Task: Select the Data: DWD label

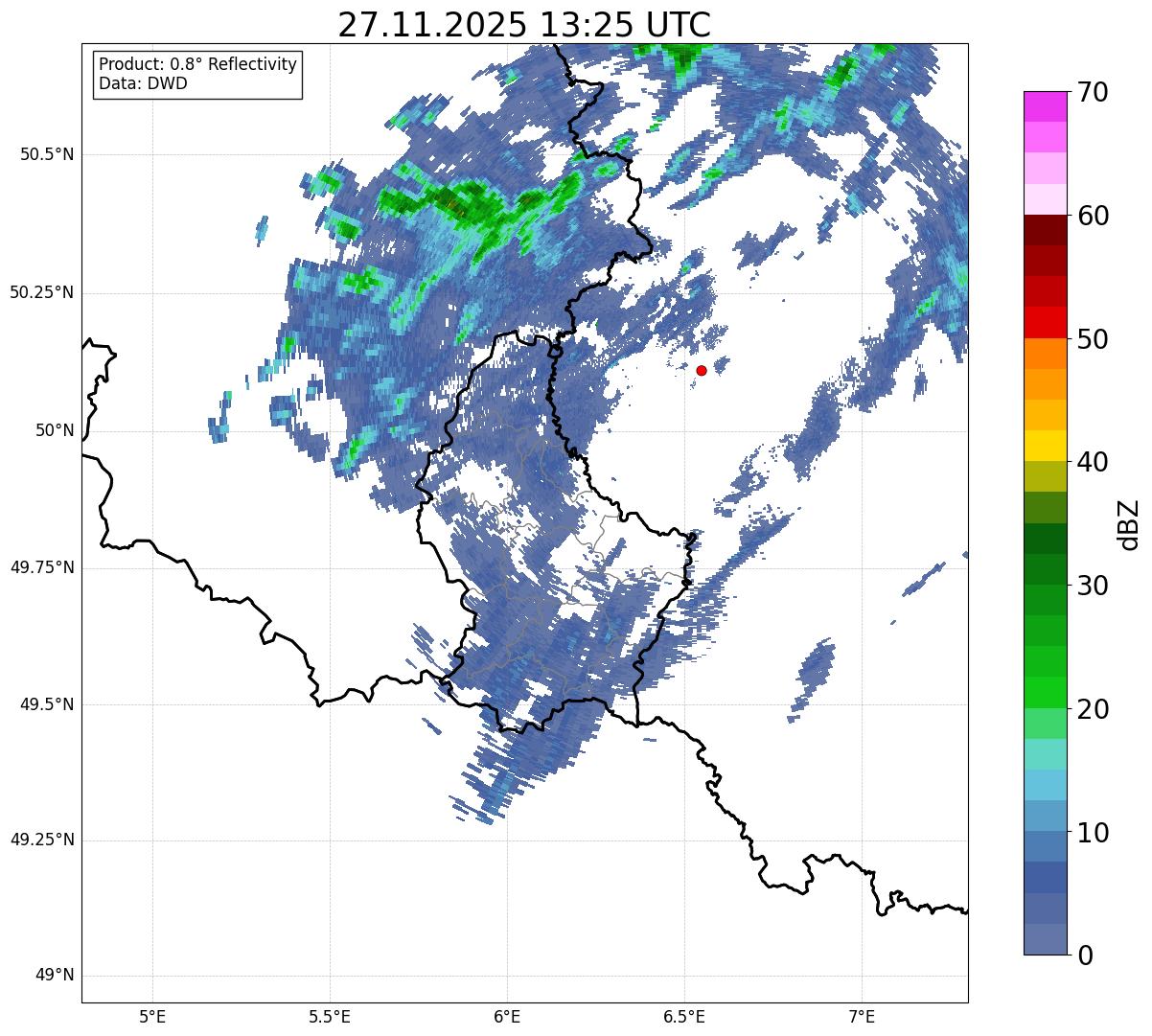Action: [x=143, y=83]
